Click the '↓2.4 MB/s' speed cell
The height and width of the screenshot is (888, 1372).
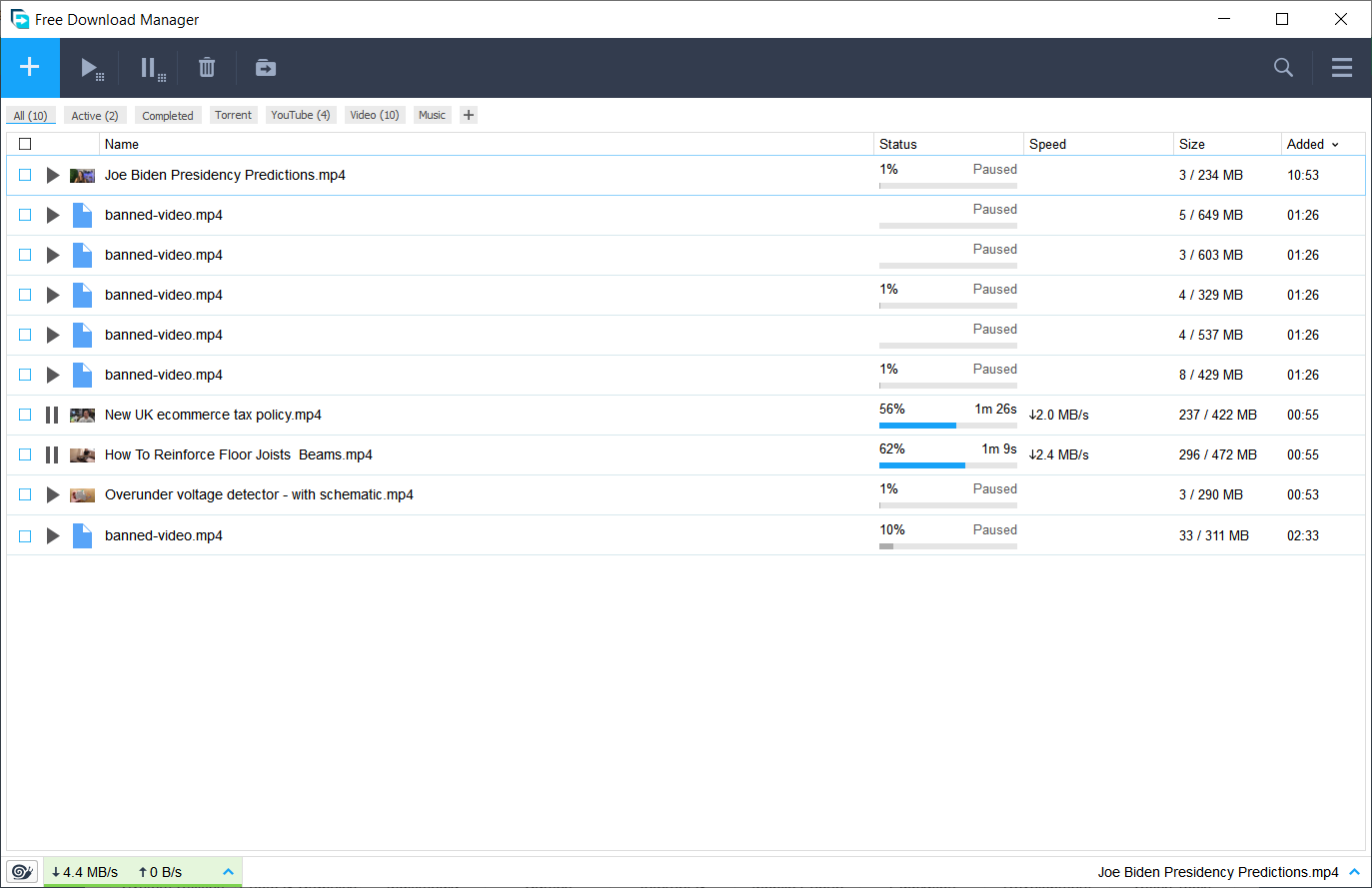point(1059,454)
